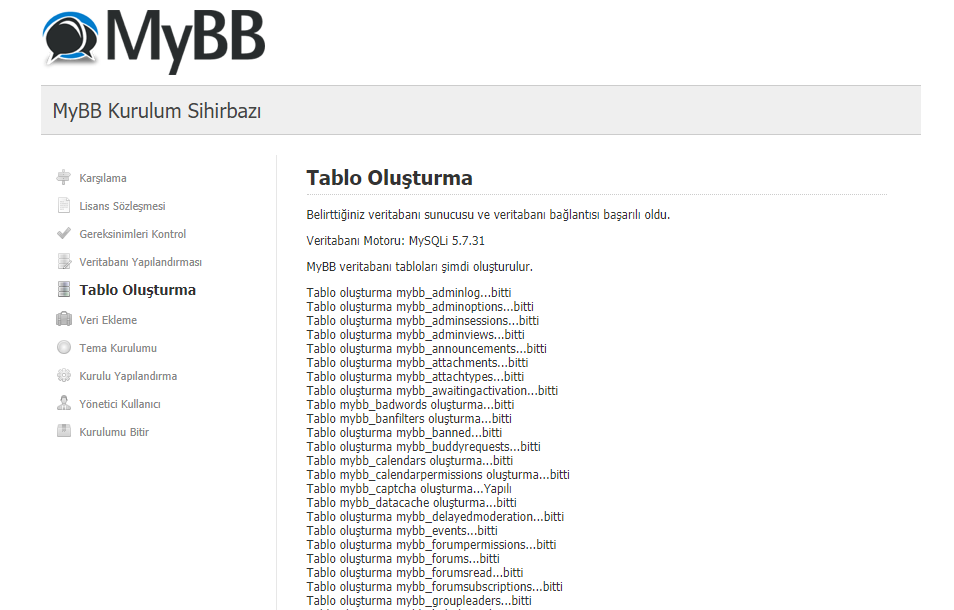Click the 'MyBB veritabanı tabloları şimdi oluşturulur' line
This screenshot has height=610, width=954.
point(420,267)
